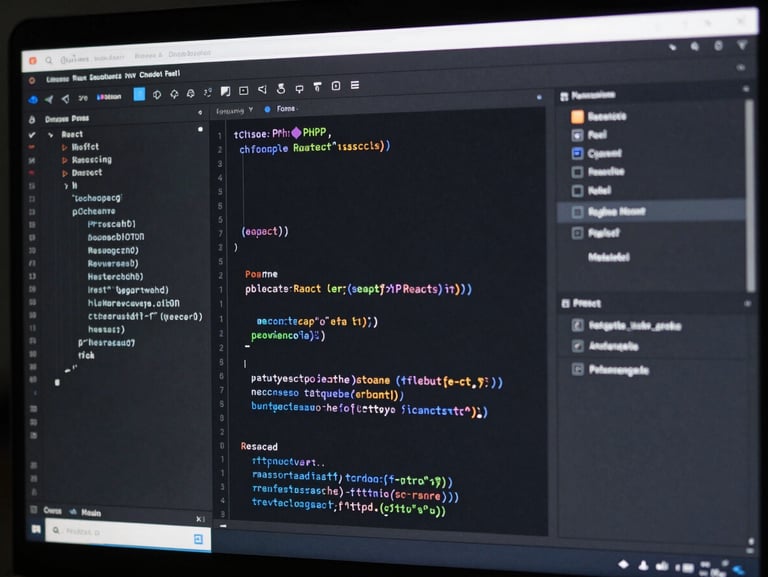
Task: Click the right panel's vertical scrollbar
Action: tap(749, 195)
